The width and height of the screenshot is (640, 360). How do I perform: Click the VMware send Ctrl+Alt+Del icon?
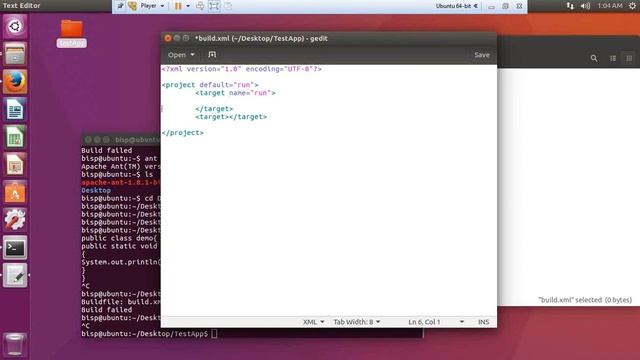point(200,6)
